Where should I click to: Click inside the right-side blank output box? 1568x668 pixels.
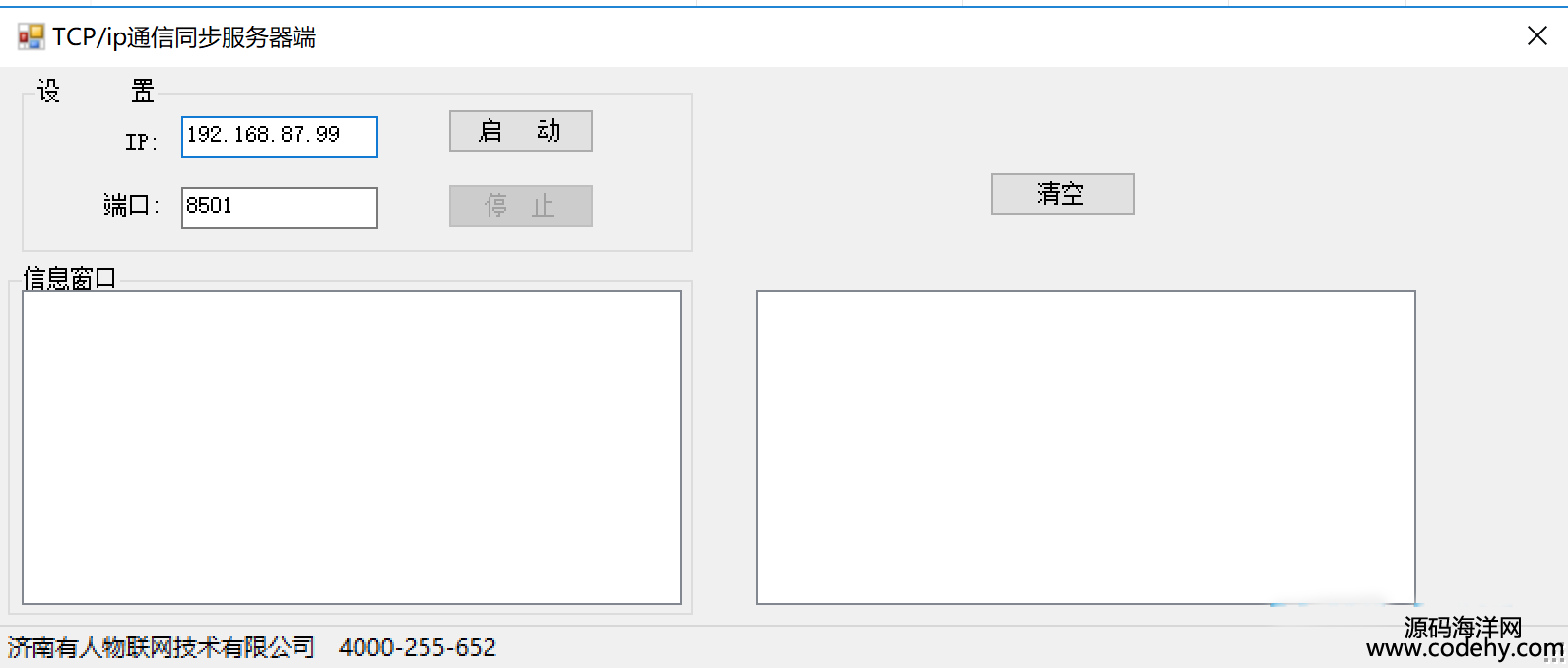1086,447
